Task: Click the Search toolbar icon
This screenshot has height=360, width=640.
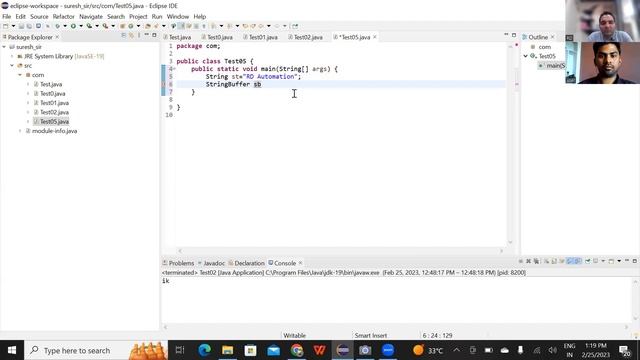Action: [x=156, y=26]
